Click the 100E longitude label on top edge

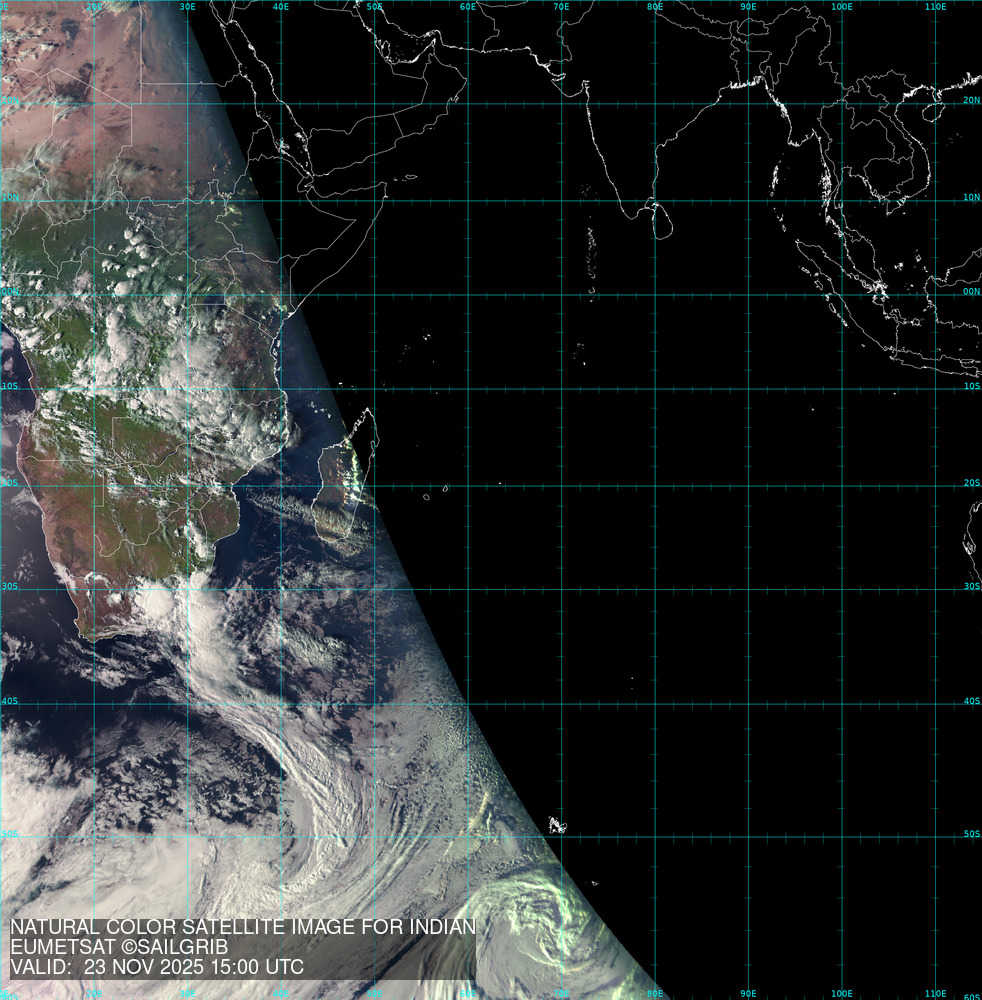(842, 7)
